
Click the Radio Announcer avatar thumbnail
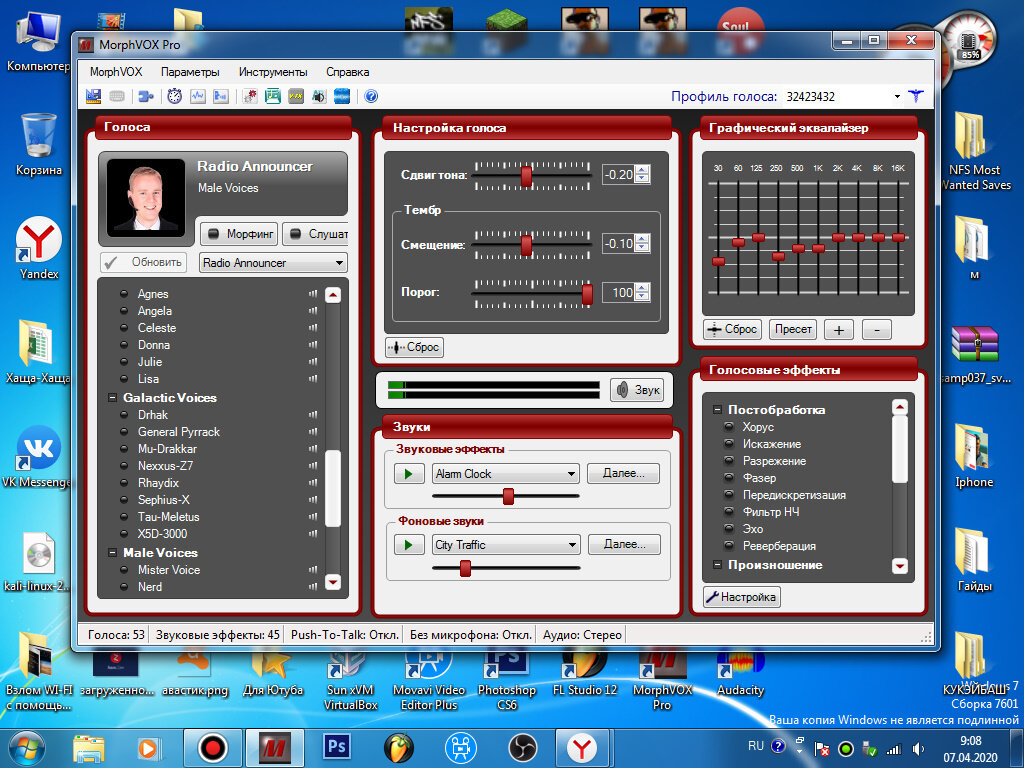coord(146,197)
